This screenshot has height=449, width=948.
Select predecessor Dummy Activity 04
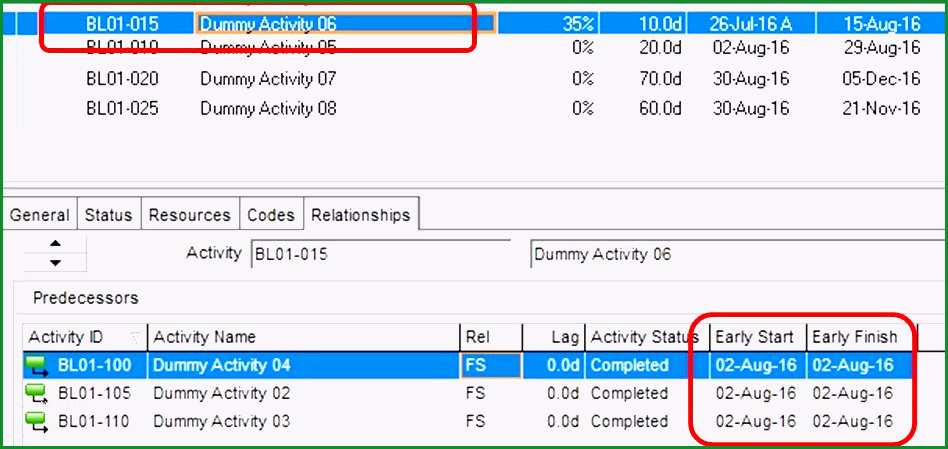(x=221, y=365)
